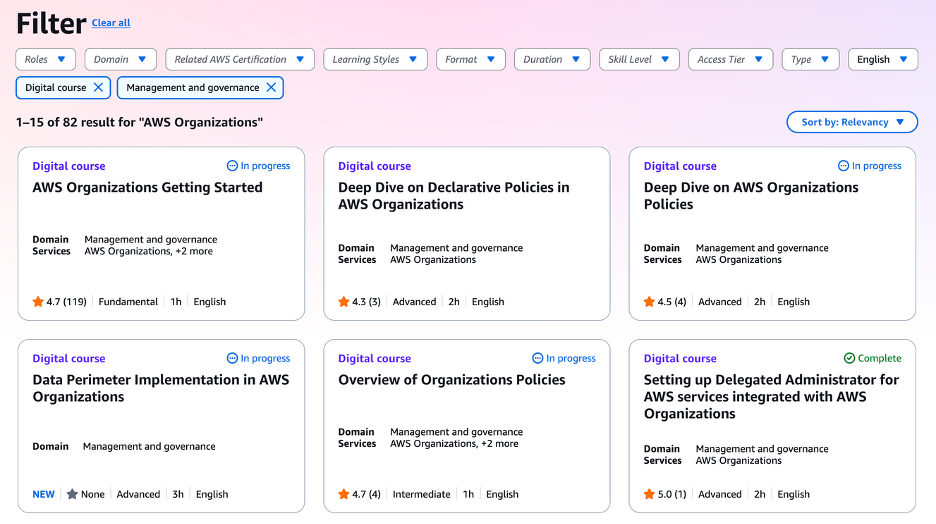Screen dimensions: 936x524
Task: Open Data Perimeter Implementation in AWS Organizations course
Action: (x=161, y=388)
